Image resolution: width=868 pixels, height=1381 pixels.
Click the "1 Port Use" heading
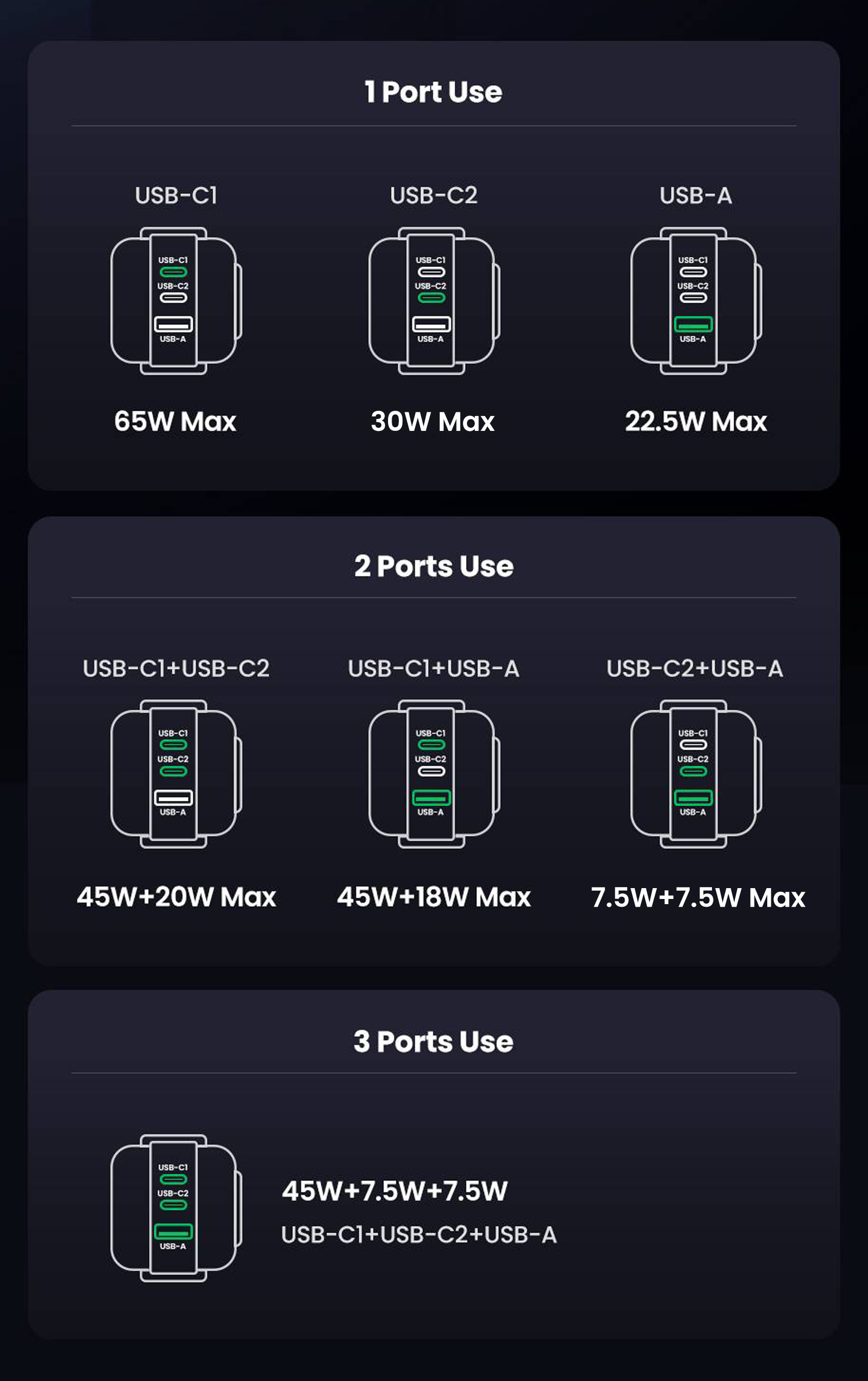click(433, 92)
